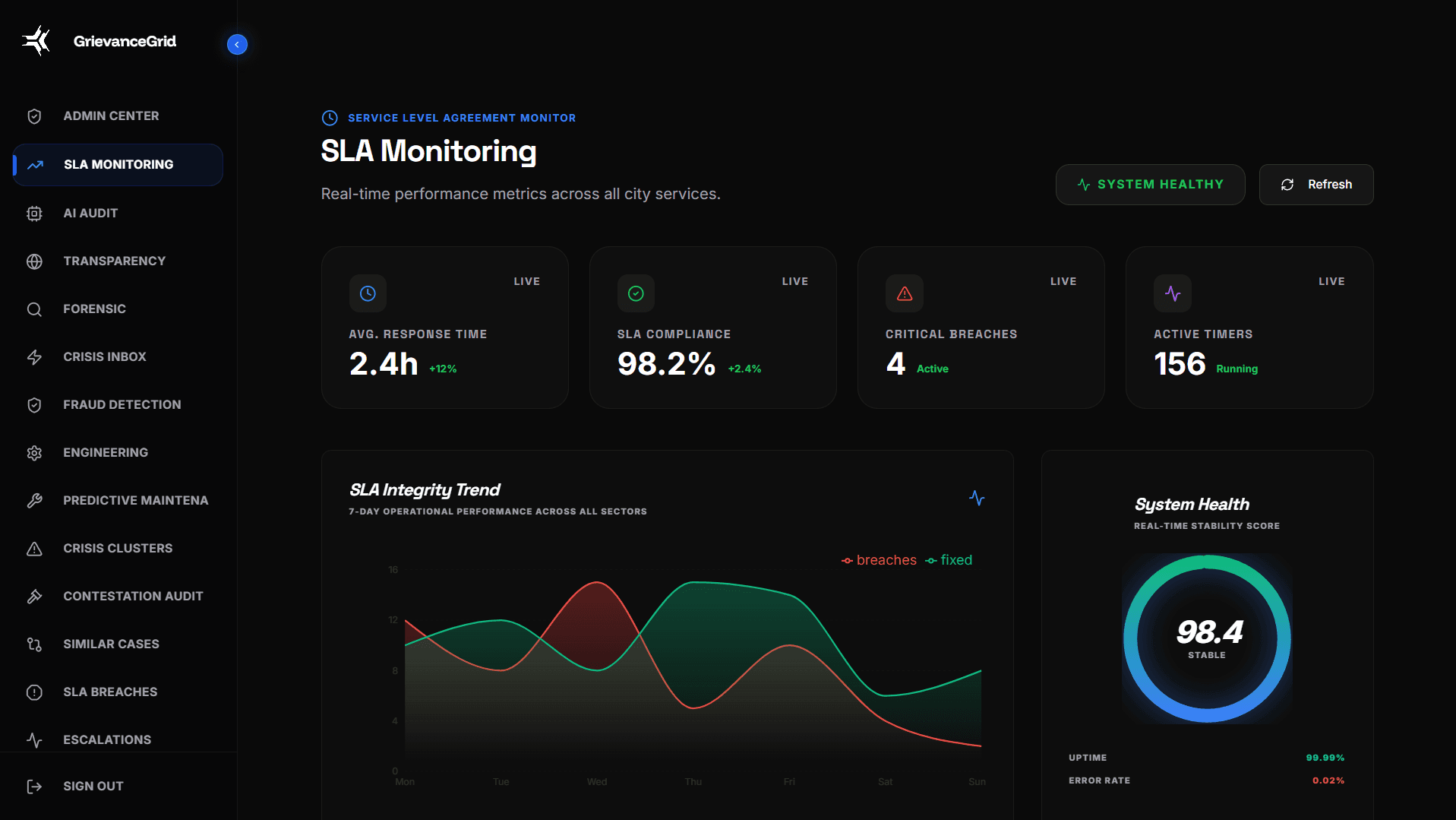Click the +12% response time change
Screen dimensions: 1456x820
coord(443,369)
